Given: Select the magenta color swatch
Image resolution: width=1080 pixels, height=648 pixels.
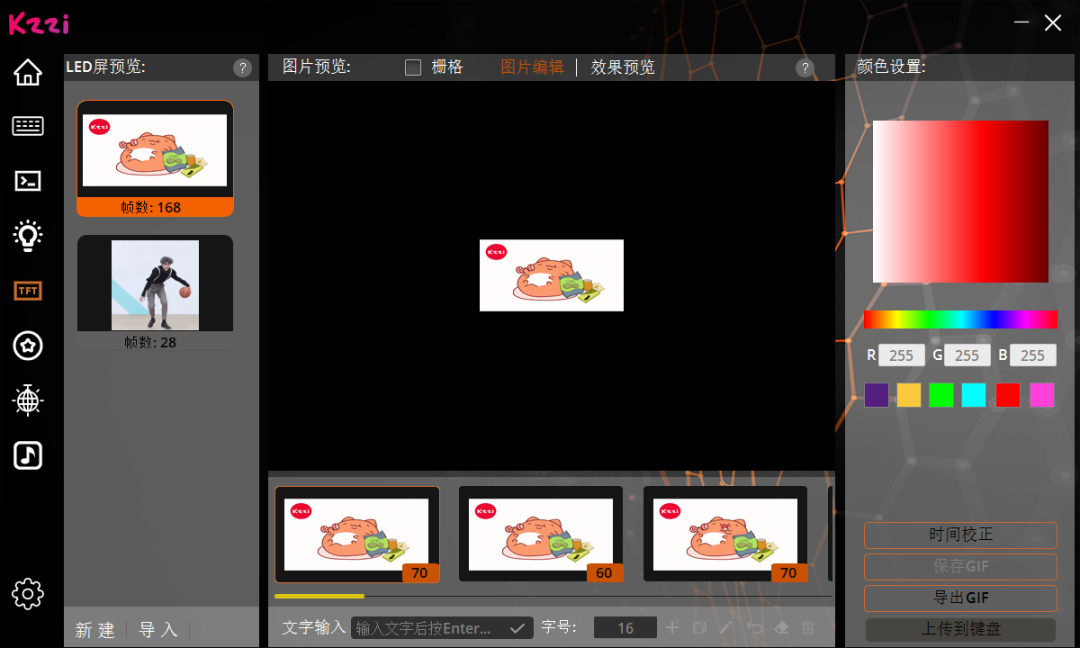Looking at the screenshot, I should [1041, 395].
